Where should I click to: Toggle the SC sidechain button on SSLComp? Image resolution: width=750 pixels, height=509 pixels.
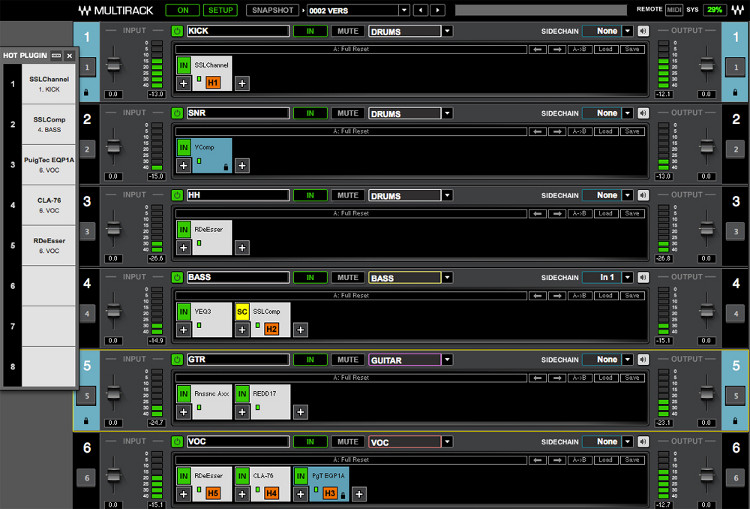point(242,312)
